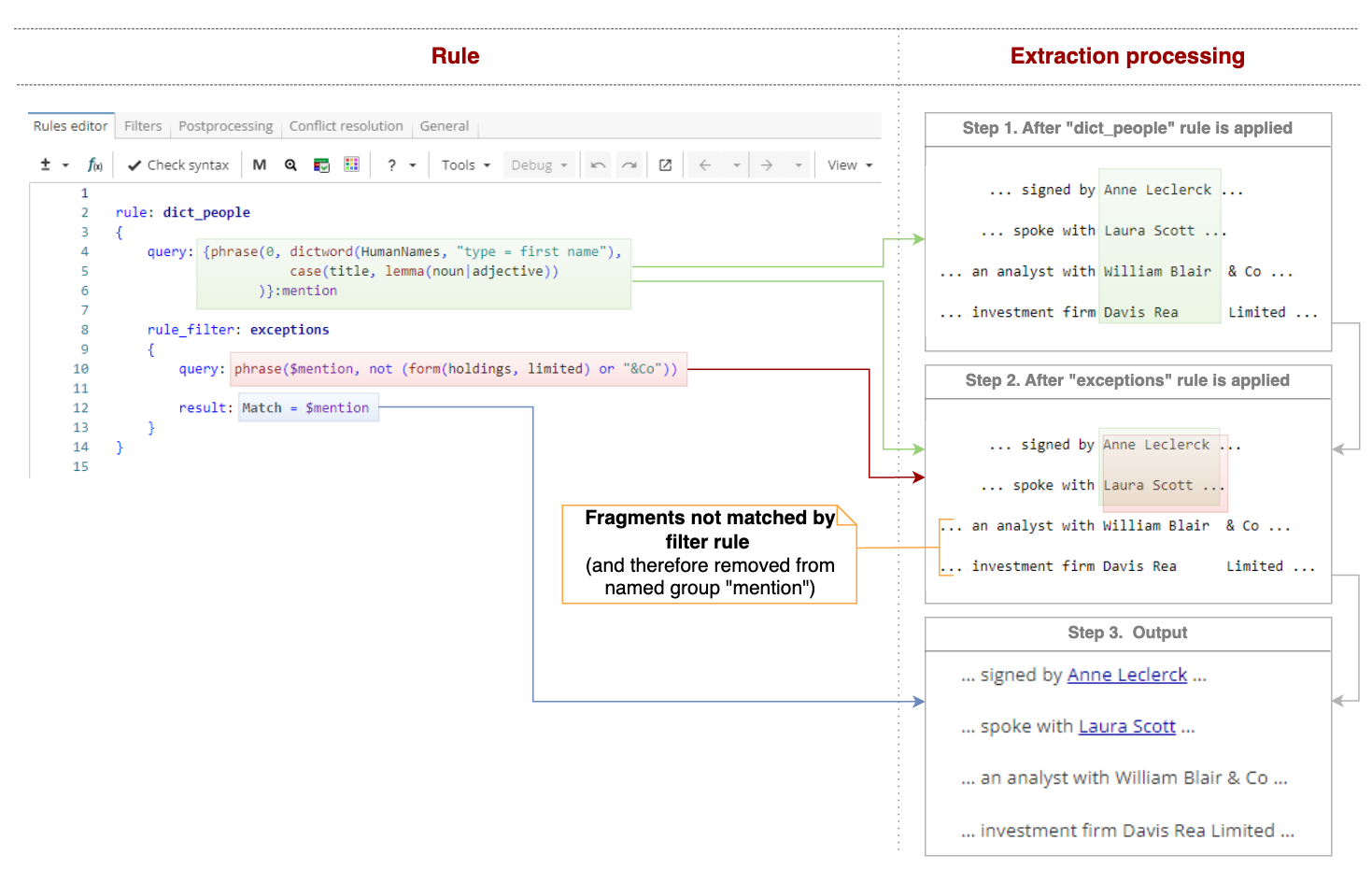Open the f(x) functions icon

coord(93,164)
